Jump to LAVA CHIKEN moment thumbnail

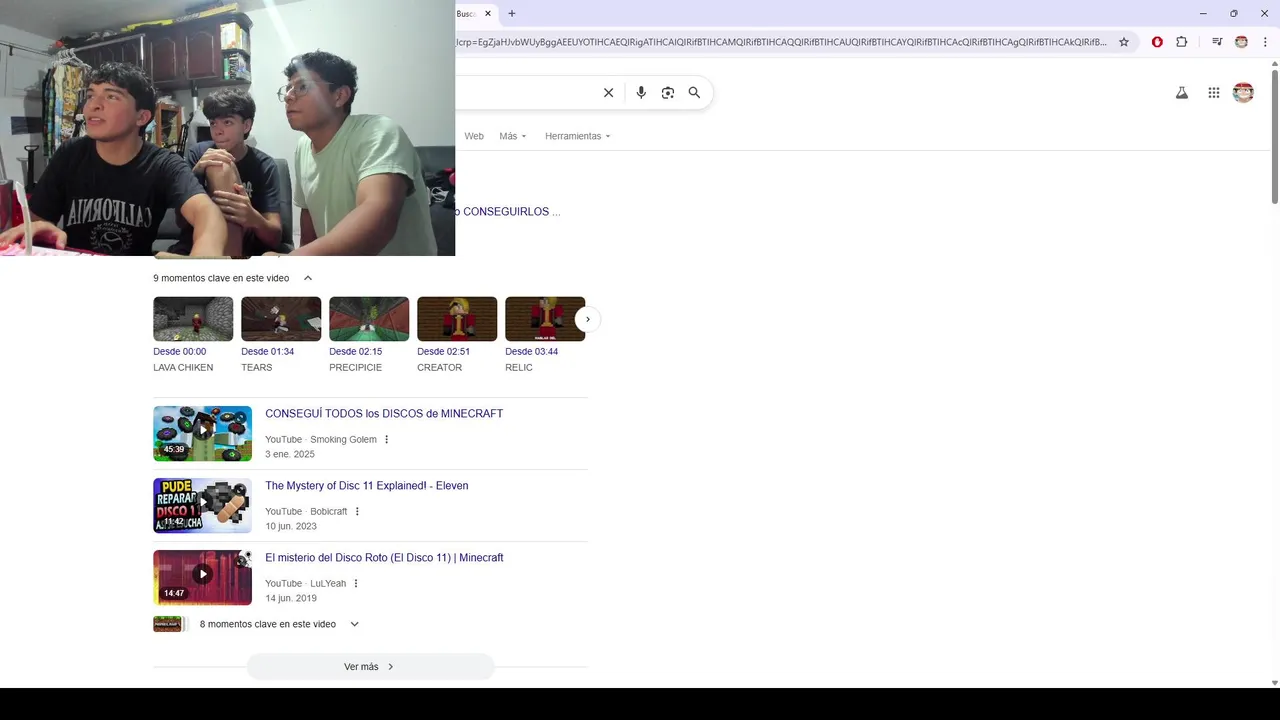coord(193,319)
